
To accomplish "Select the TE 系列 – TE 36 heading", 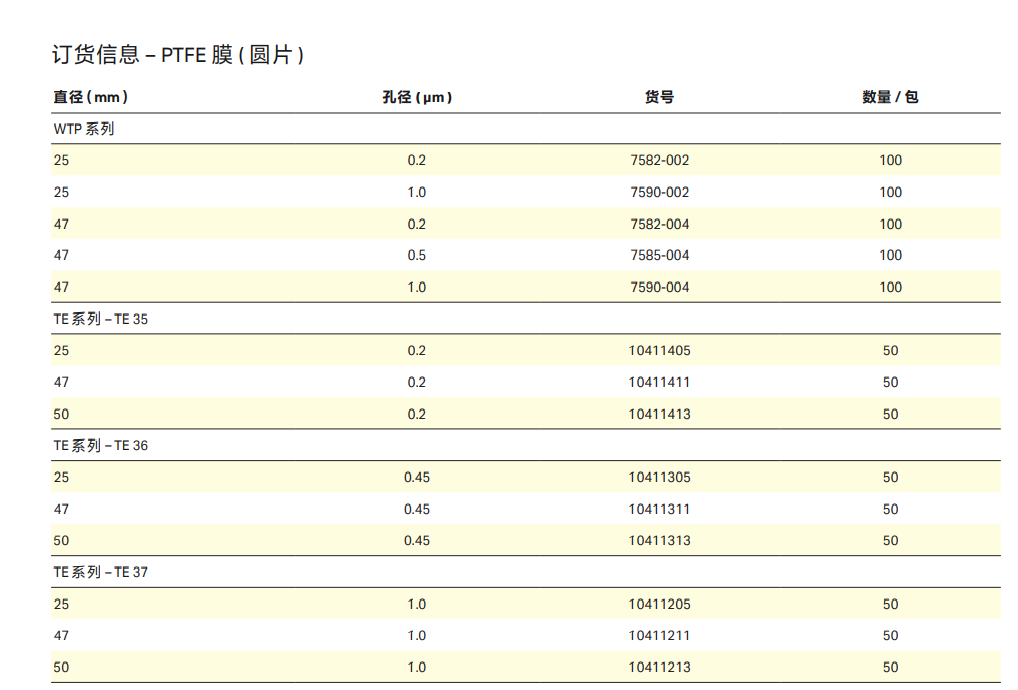I will click(x=100, y=446).
